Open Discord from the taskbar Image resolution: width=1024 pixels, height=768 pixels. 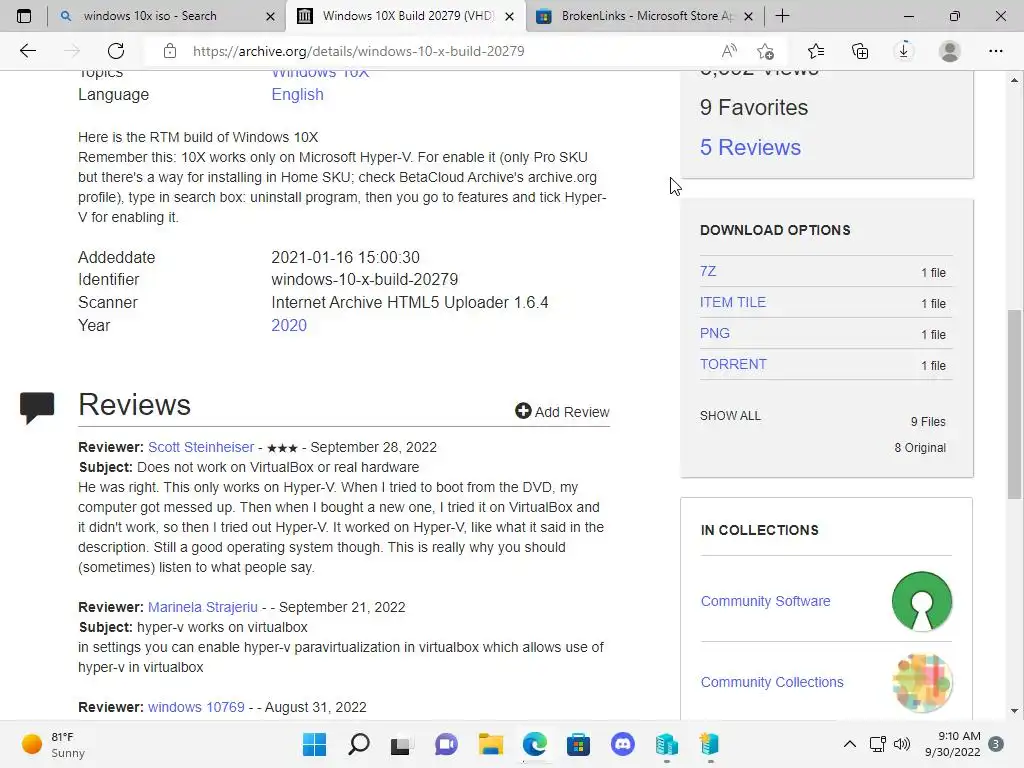click(x=622, y=744)
